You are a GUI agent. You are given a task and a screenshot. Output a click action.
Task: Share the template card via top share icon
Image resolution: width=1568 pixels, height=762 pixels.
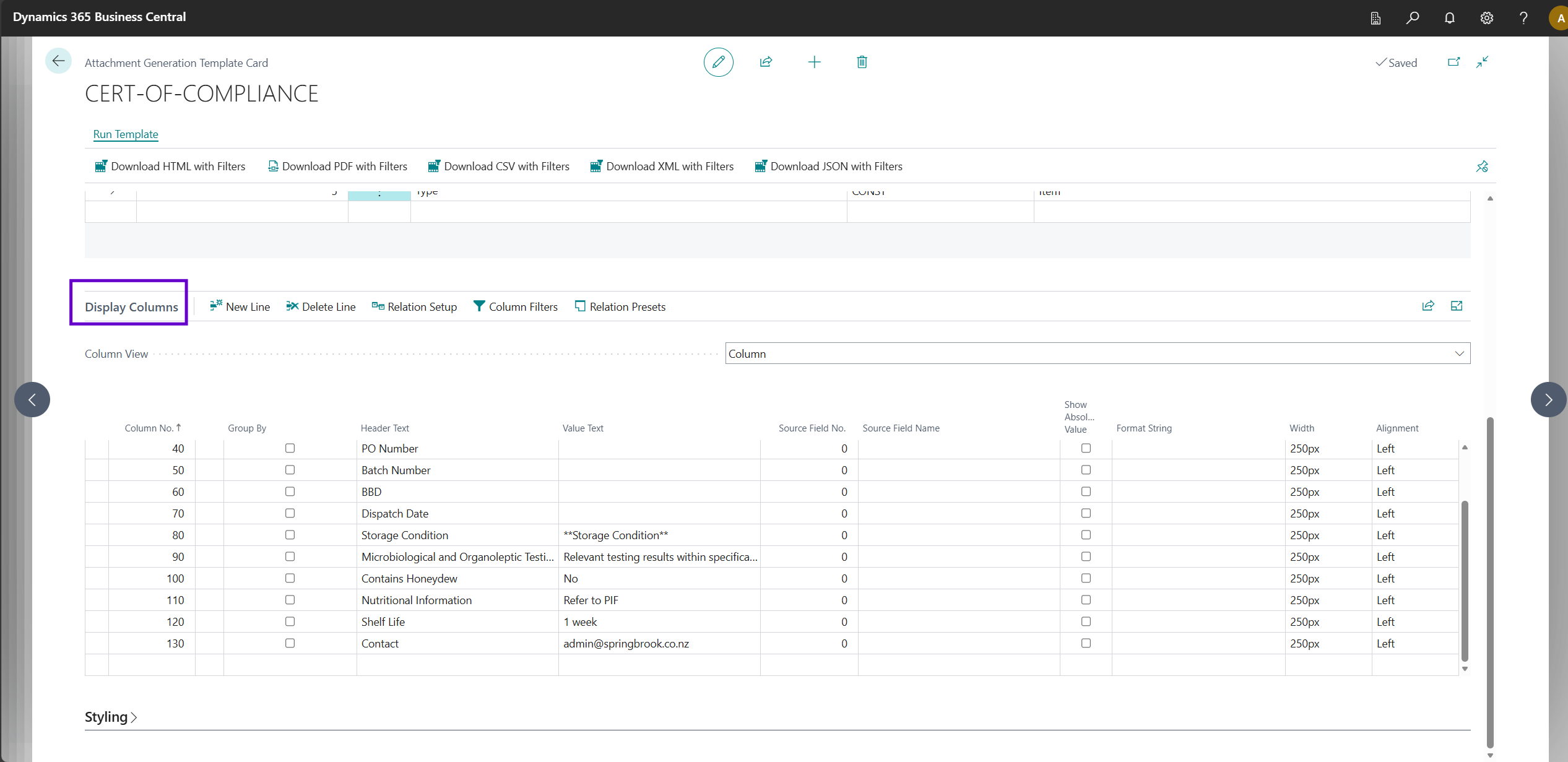coord(766,62)
